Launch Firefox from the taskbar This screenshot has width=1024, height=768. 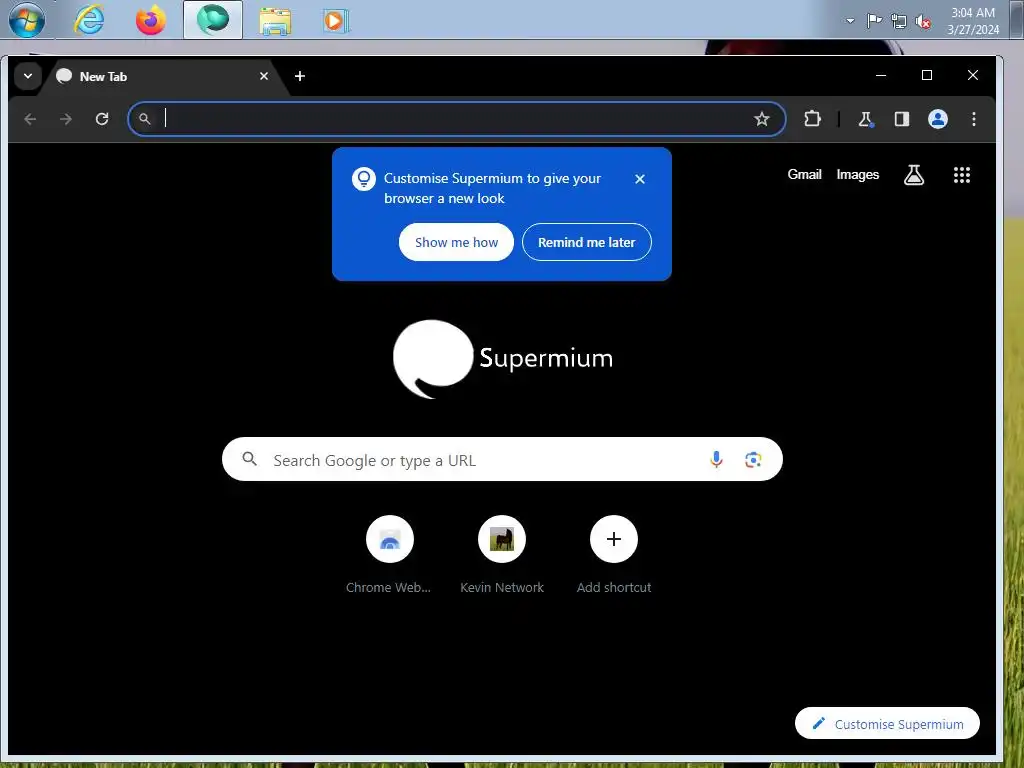click(151, 20)
